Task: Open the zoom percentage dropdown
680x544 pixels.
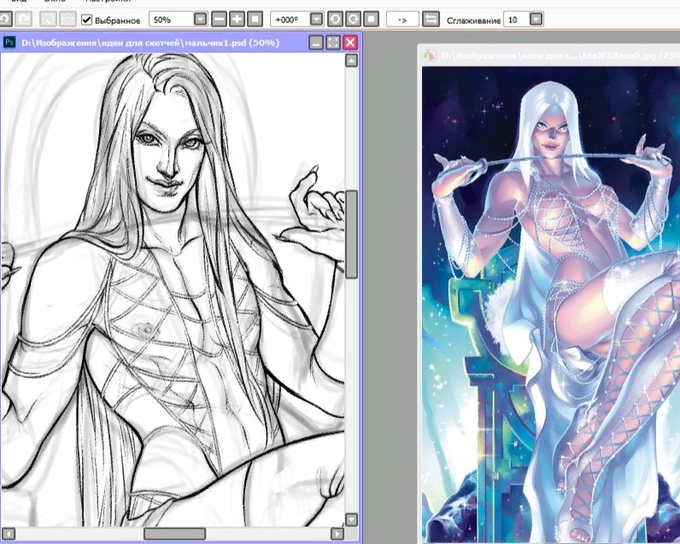Action: [x=200, y=20]
